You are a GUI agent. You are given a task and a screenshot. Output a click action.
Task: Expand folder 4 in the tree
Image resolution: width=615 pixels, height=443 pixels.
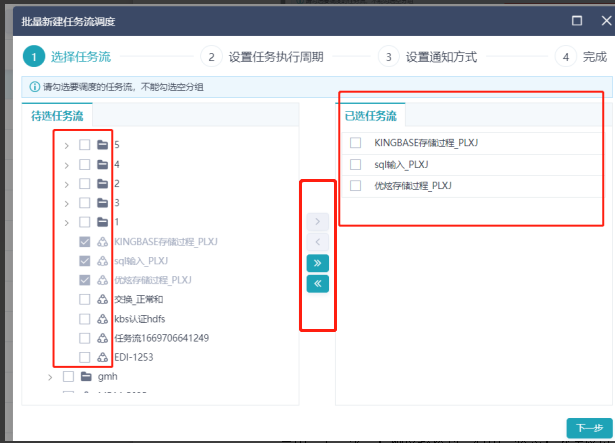67,164
